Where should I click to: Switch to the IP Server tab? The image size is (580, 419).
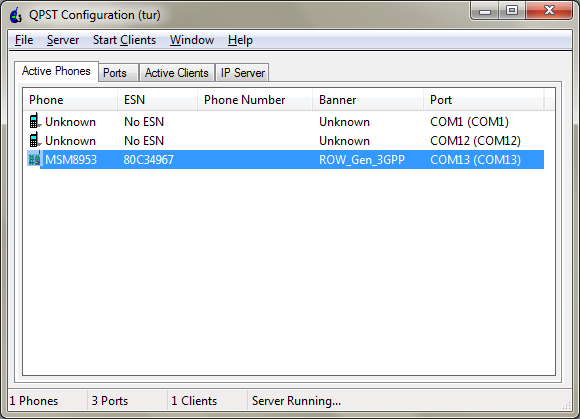click(x=242, y=72)
